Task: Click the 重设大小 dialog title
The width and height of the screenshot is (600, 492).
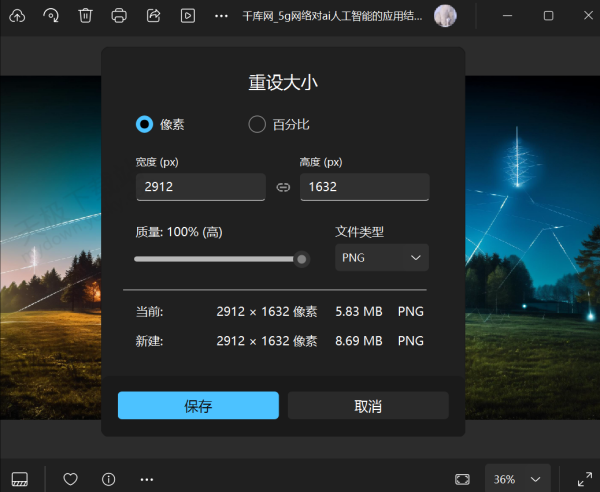Action: click(x=283, y=82)
